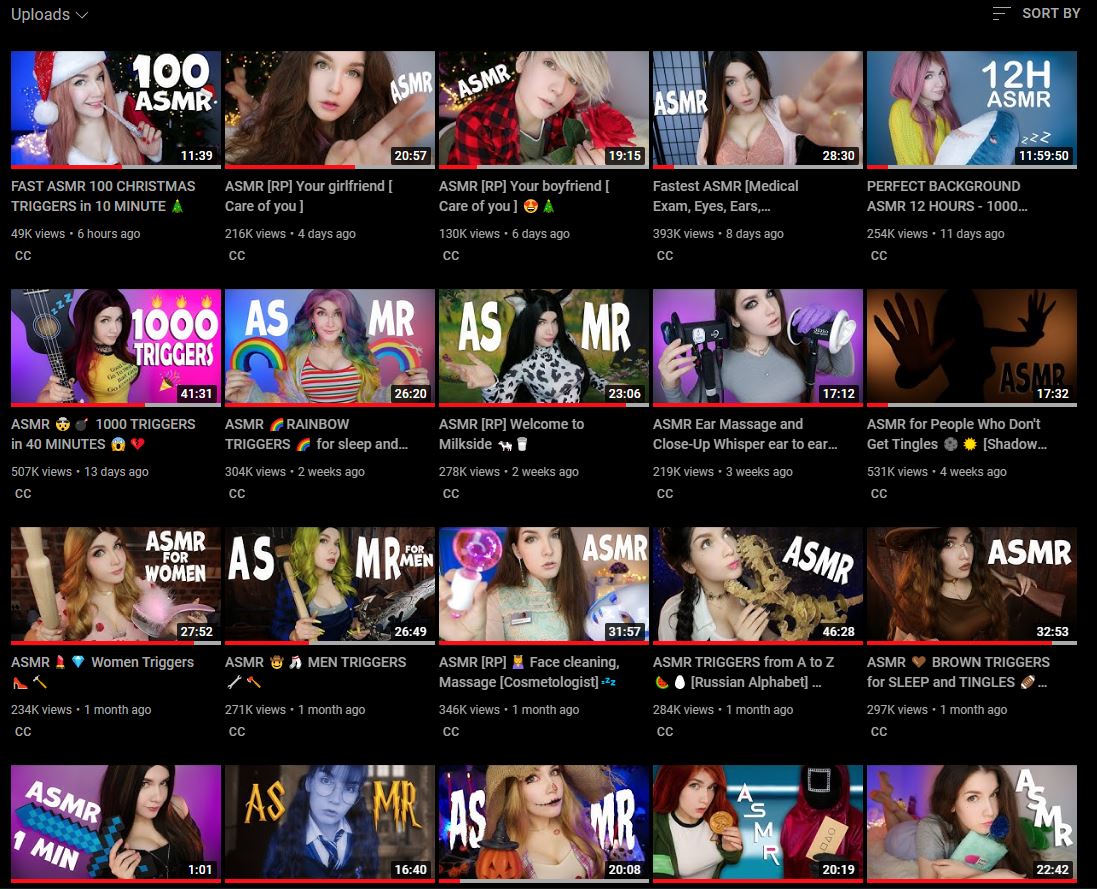Click watch progress bar on 1000 TRIGGERS thumbnail
The image size is (1097, 889).
point(116,404)
